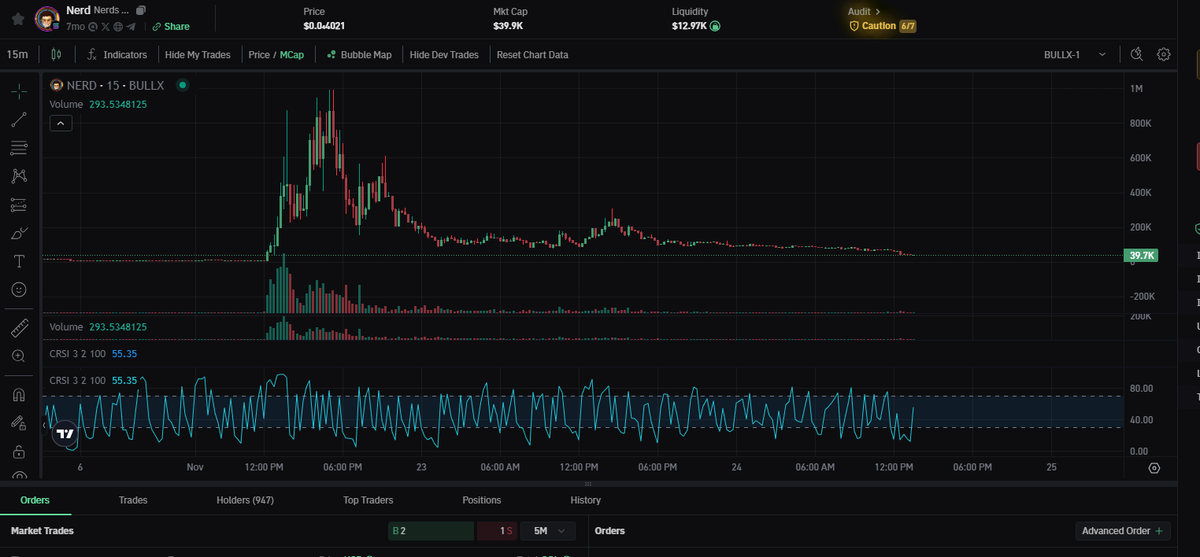
Task: Switch to the Trades tab
Action: click(133, 500)
